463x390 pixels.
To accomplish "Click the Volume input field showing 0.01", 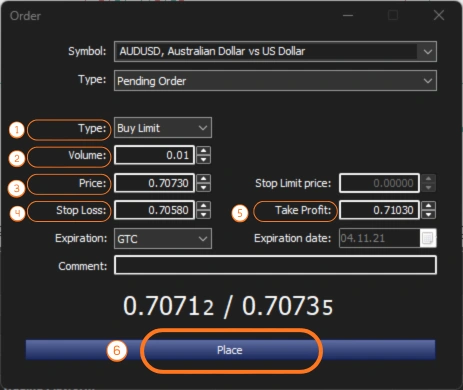I will point(154,155).
